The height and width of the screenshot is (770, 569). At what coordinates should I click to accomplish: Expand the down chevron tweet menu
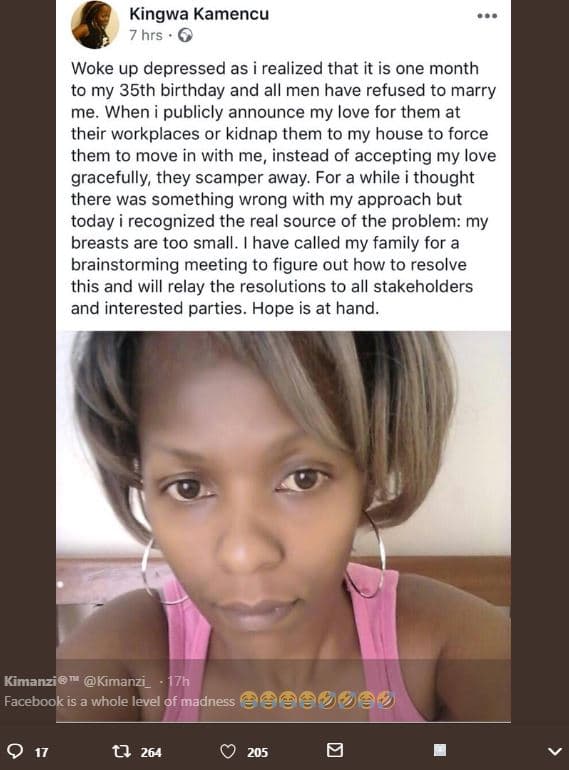click(x=555, y=751)
